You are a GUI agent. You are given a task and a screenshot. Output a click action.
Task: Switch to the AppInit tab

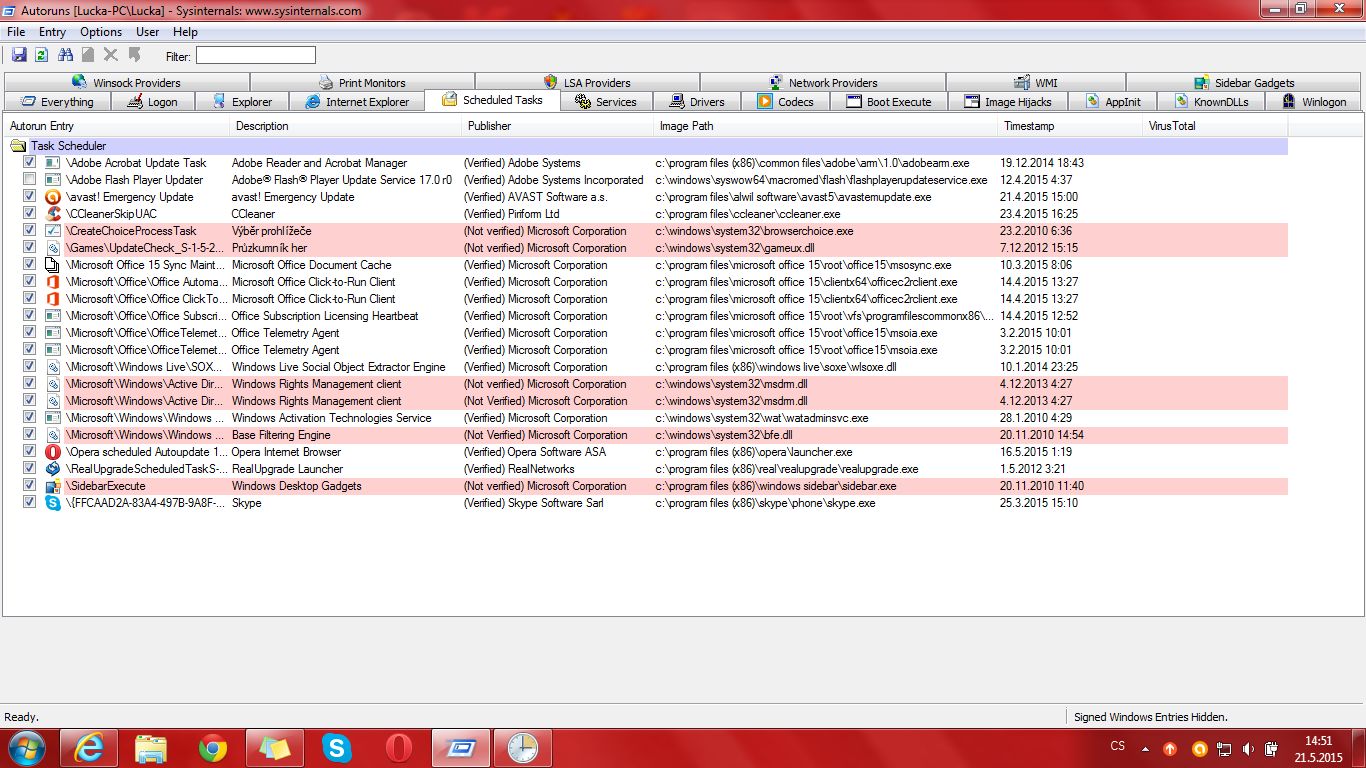click(x=1112, y=102)
